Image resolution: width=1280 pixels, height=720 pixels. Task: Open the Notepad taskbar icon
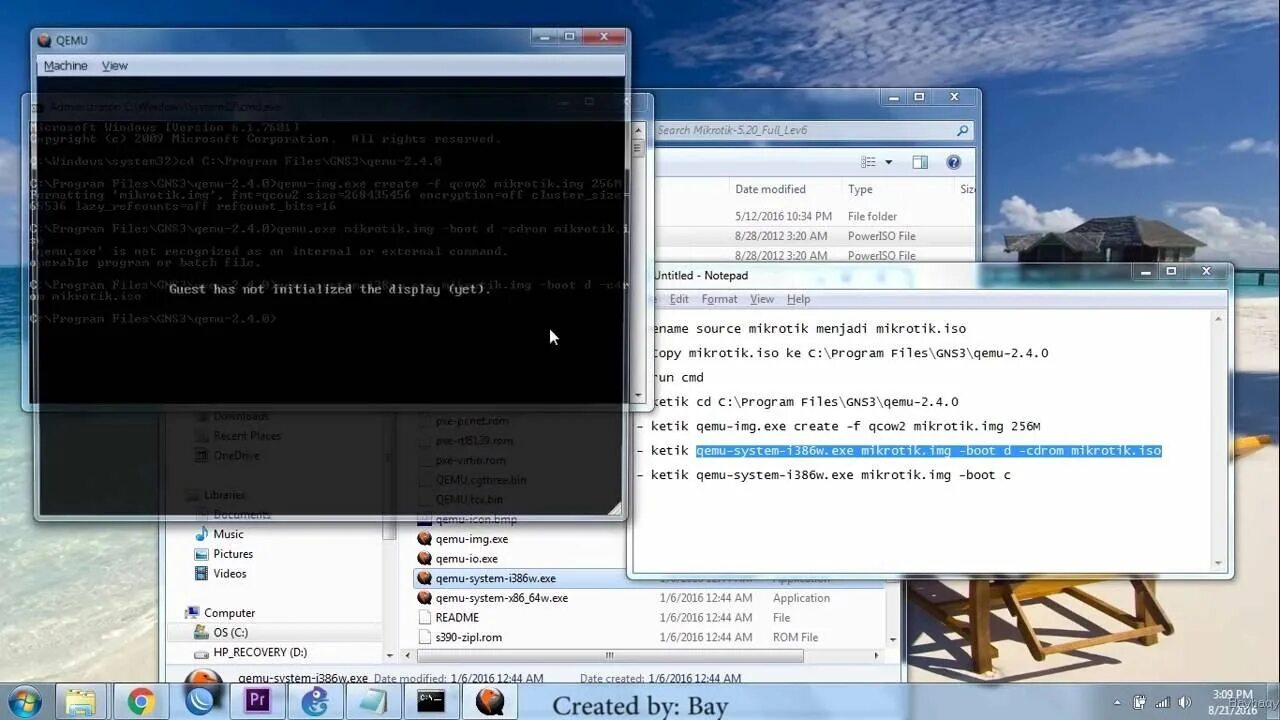373,701
